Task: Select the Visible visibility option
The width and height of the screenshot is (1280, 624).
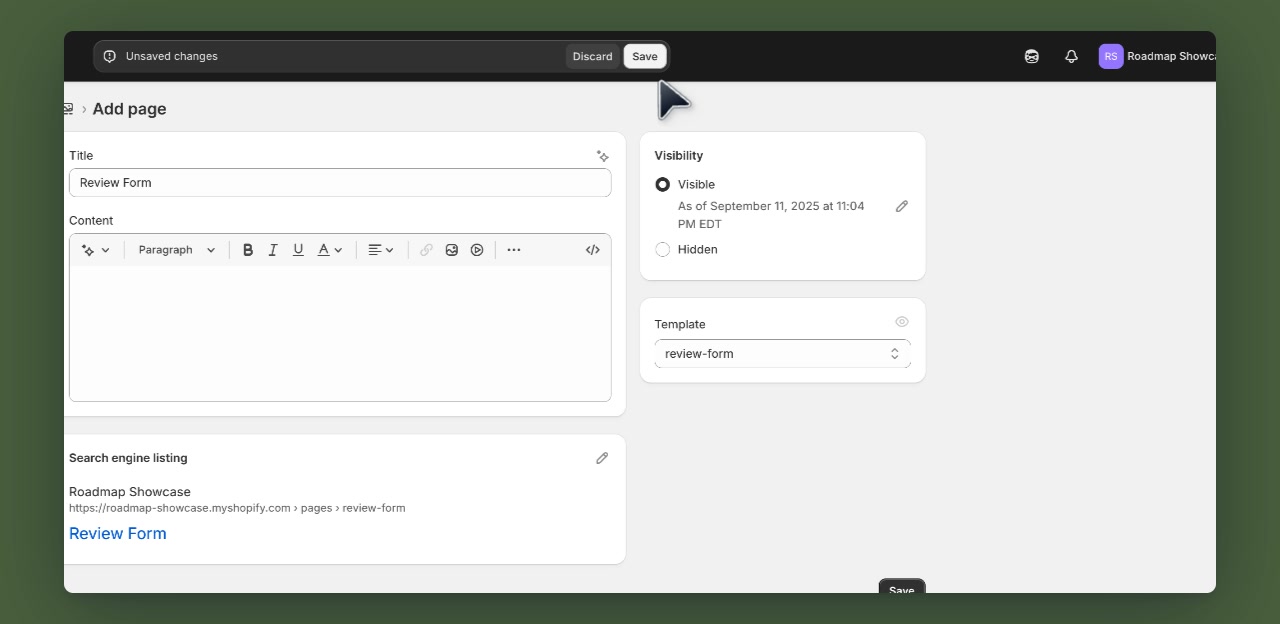Action: tap(663, 184)
